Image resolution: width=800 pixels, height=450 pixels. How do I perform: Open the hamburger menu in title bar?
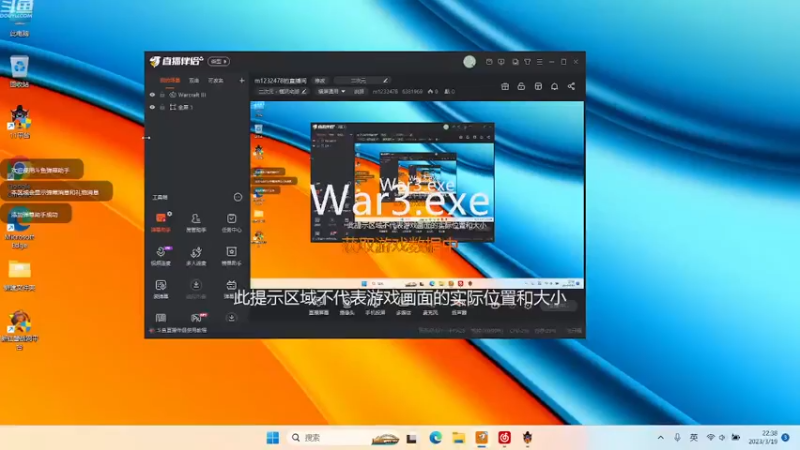click(539, 62)
